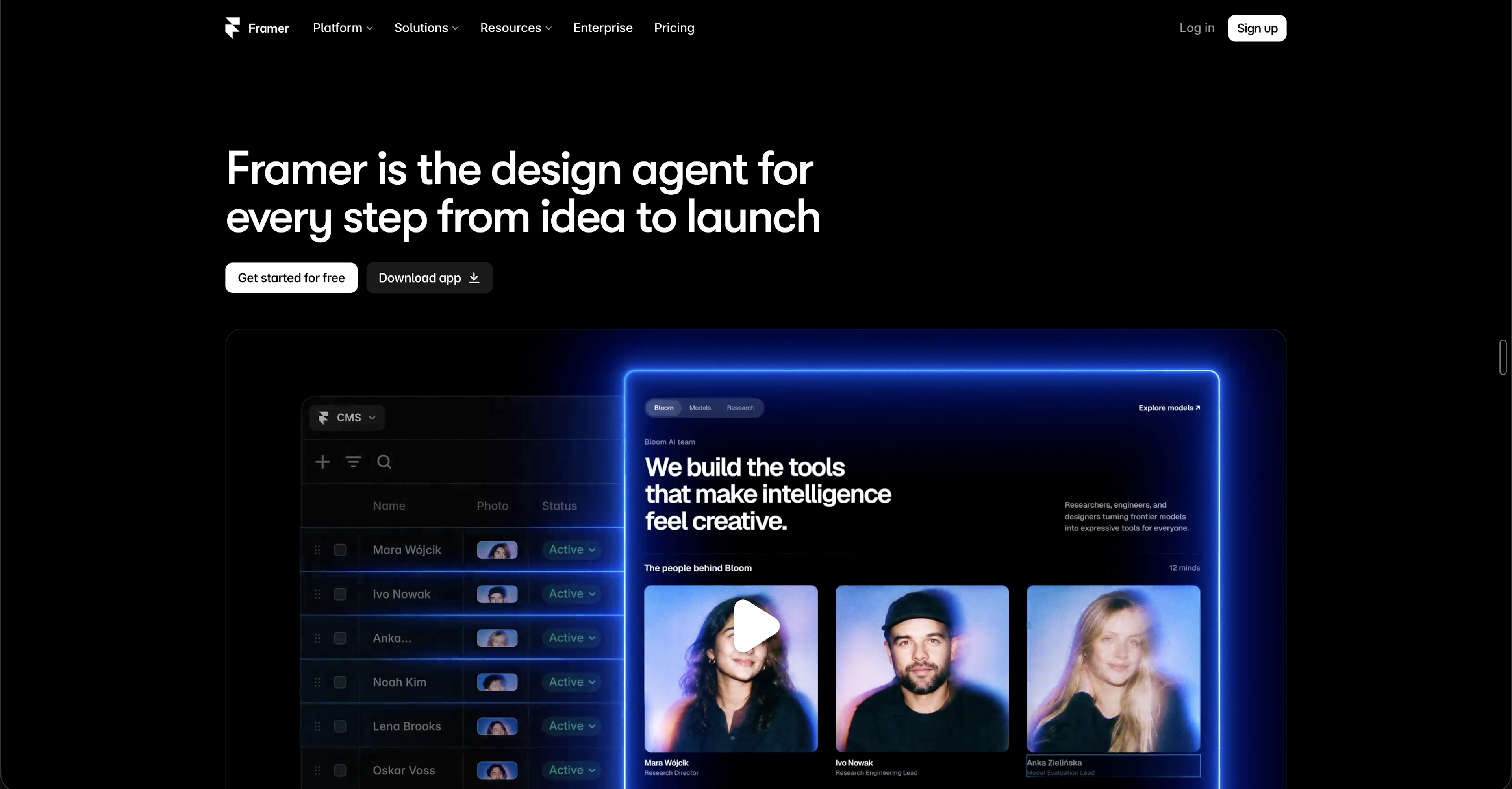The image size is (1512, 789).
Task: Open Oskar Voss's photo thumbnail in table
Action: pos(497,770)
